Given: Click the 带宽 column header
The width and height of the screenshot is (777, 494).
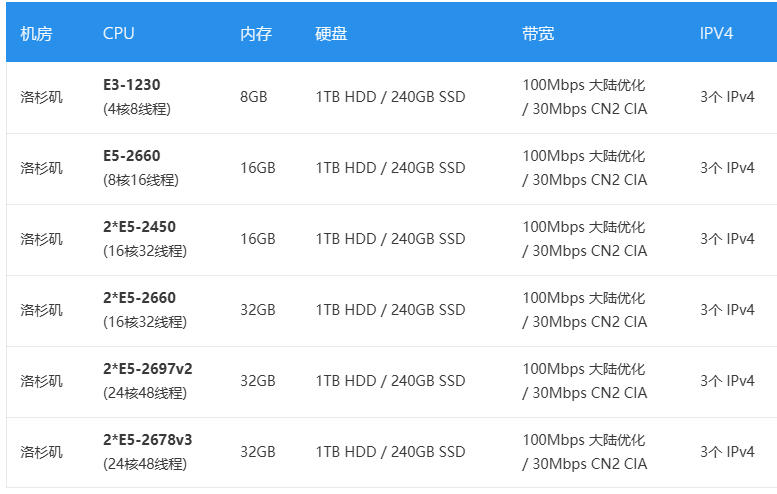Looking at the screenshot, I should 538,34.
